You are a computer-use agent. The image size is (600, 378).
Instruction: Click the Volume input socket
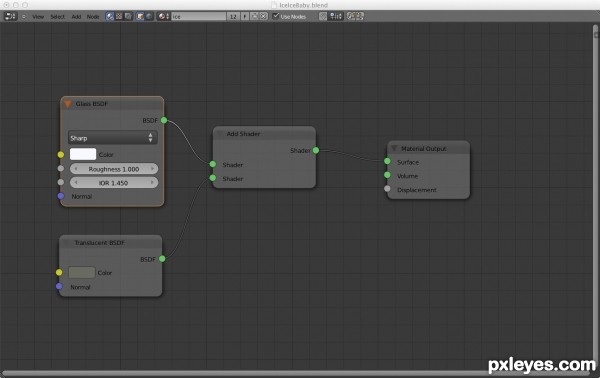[387, 175]
